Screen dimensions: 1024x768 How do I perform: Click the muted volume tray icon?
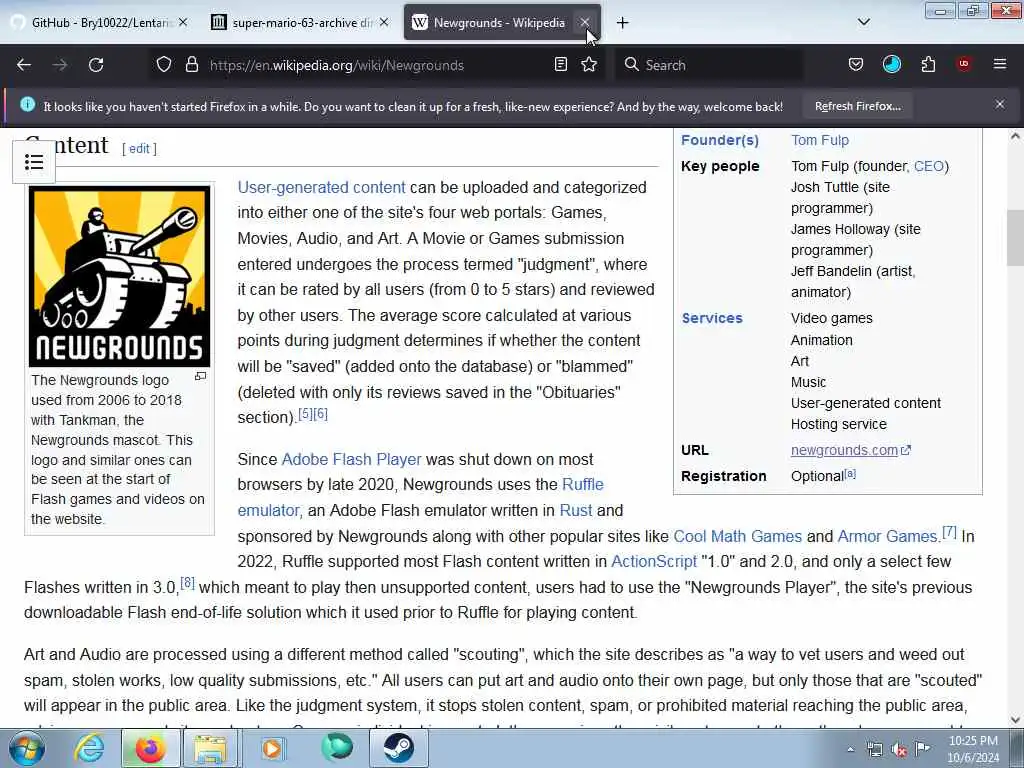tap(899, 750)
